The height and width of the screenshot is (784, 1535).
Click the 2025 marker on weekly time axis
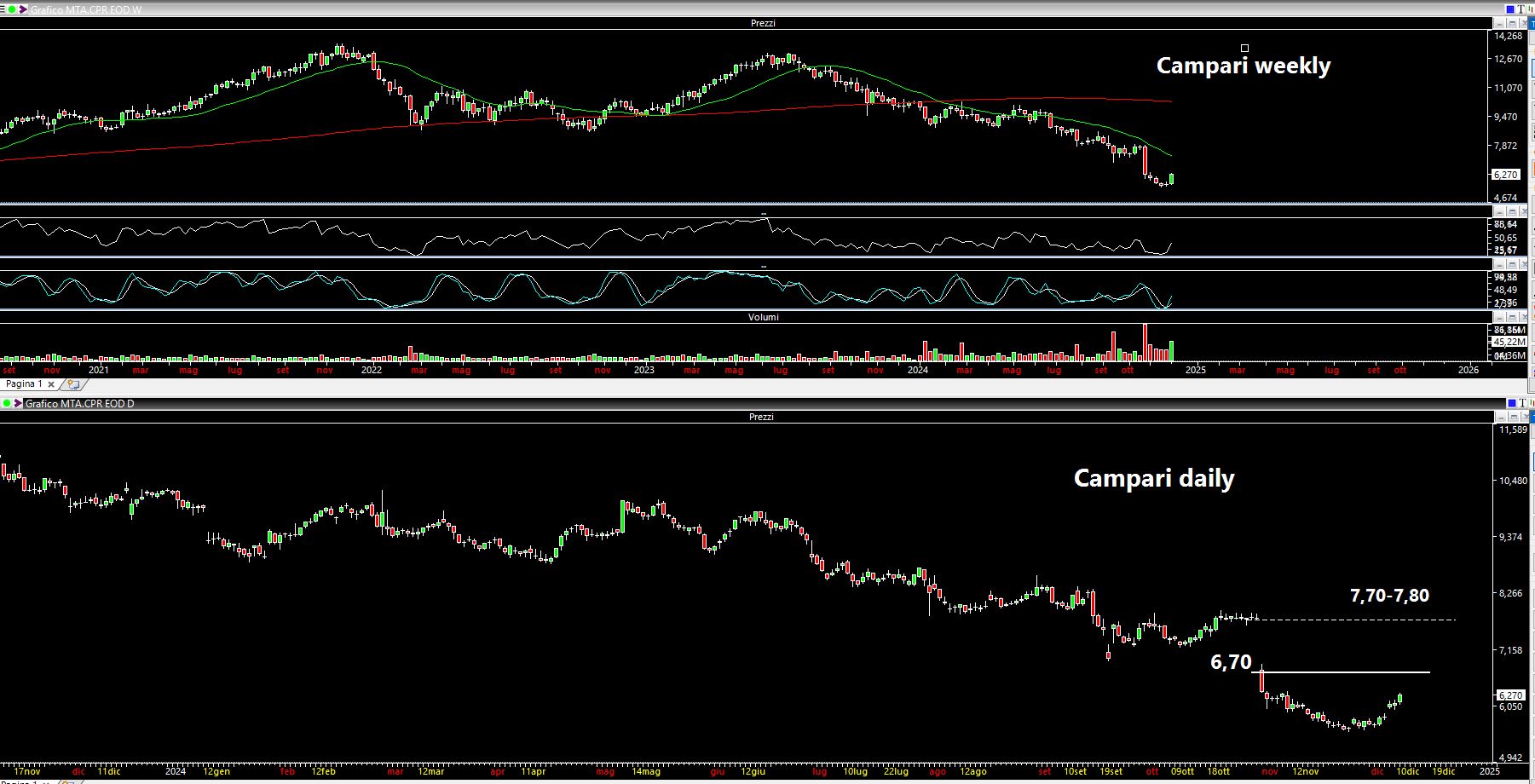1196,370
